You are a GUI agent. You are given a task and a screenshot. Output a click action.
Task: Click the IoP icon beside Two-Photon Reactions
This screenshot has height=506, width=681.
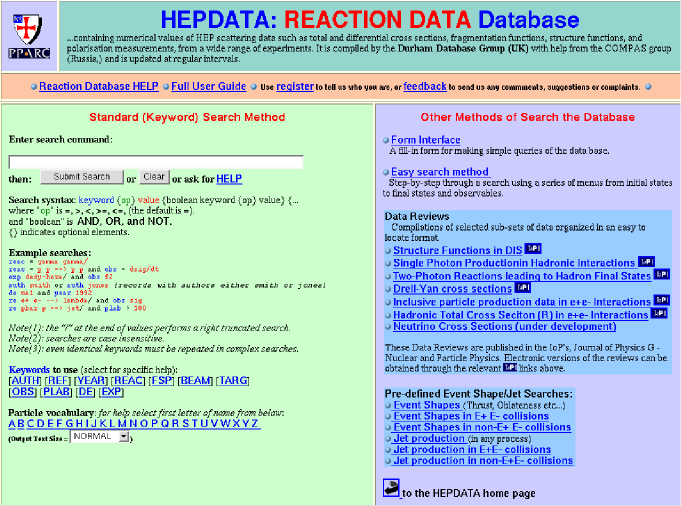(x=662, y=274)
